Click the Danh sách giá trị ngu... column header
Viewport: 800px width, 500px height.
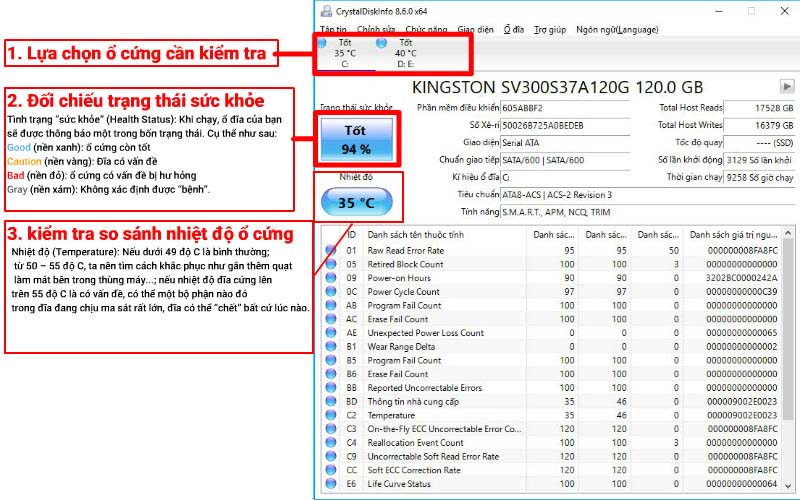[x=733, y=235]
